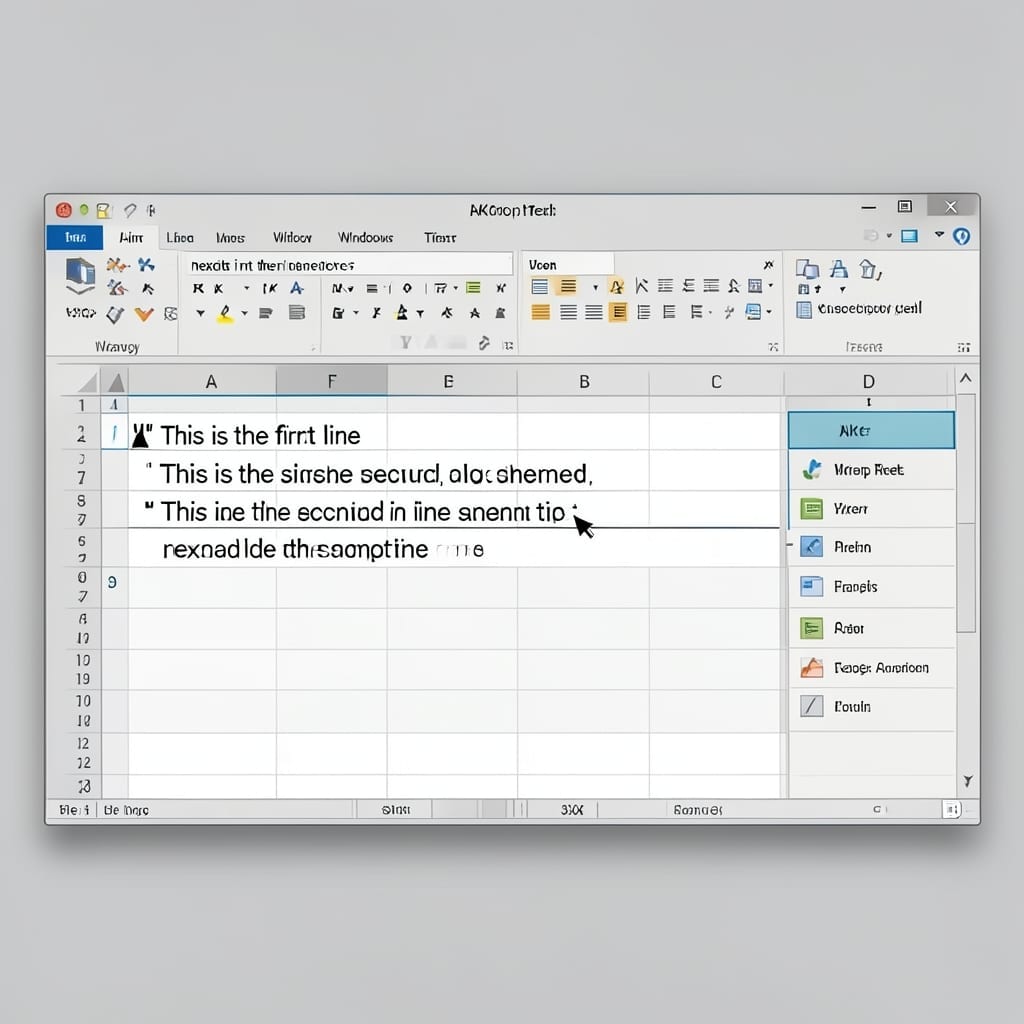Click the large blue clipboard icon in first ribbon group

pos(80,274)
